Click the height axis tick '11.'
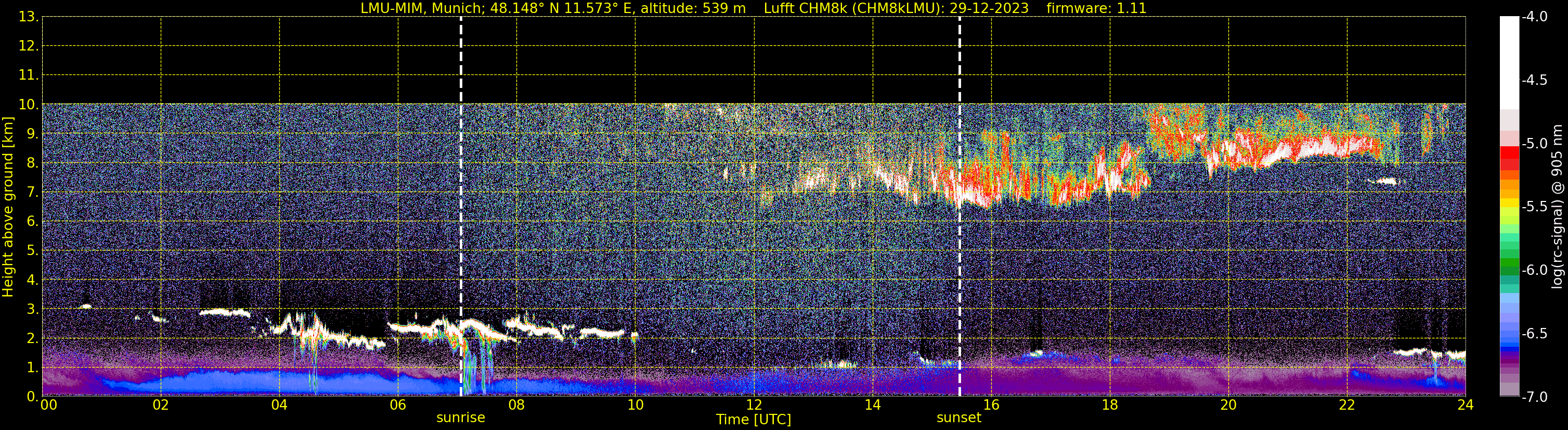 [28, 75]
